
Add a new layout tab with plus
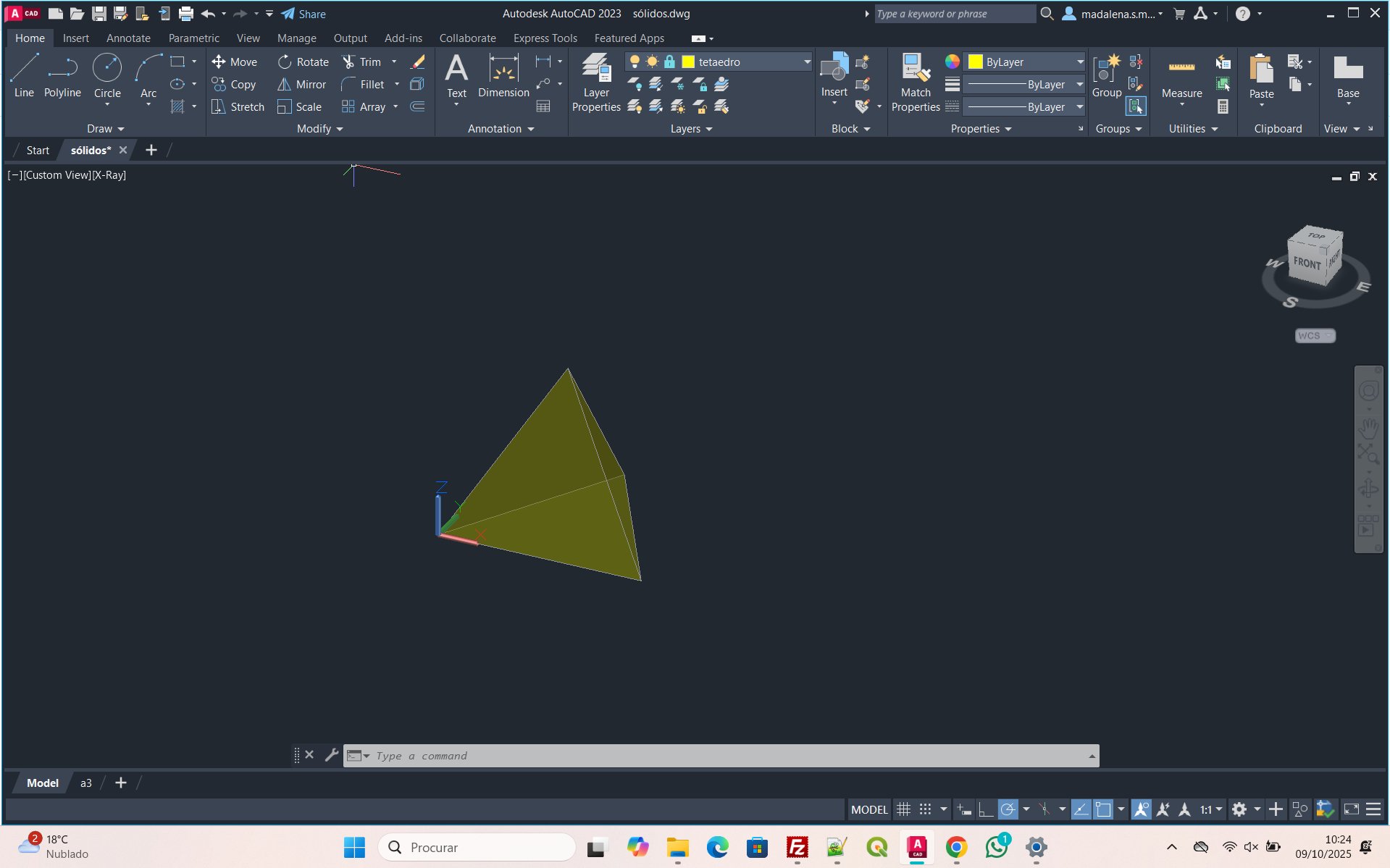tap(121, 783)
